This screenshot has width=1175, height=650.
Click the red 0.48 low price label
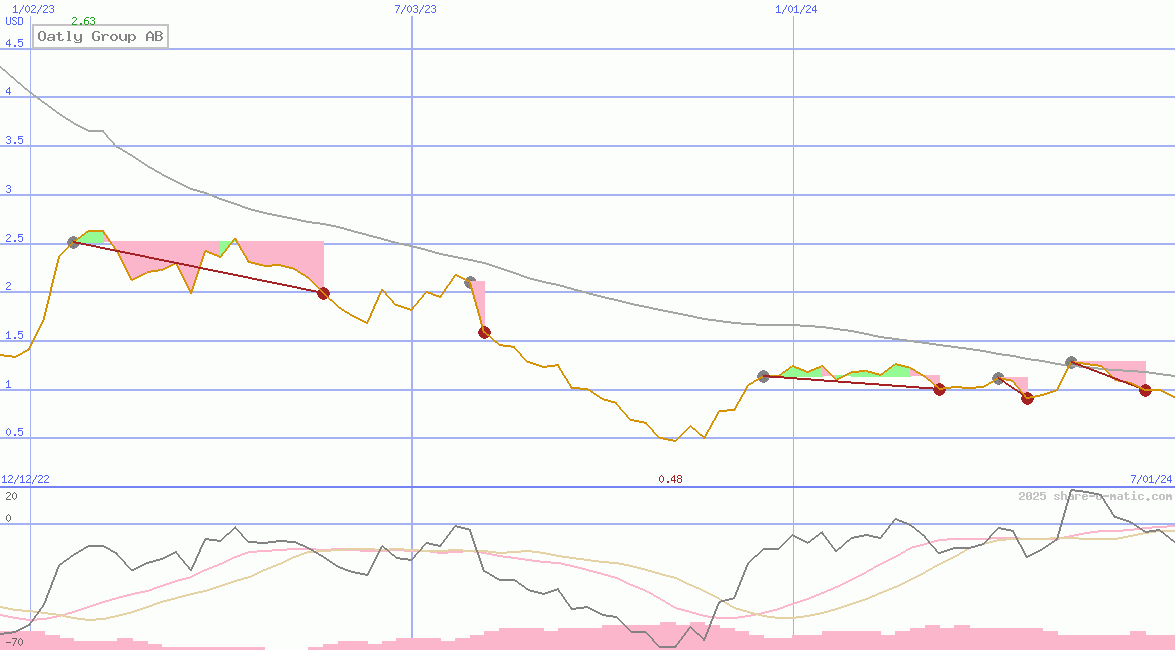(670, 479)
